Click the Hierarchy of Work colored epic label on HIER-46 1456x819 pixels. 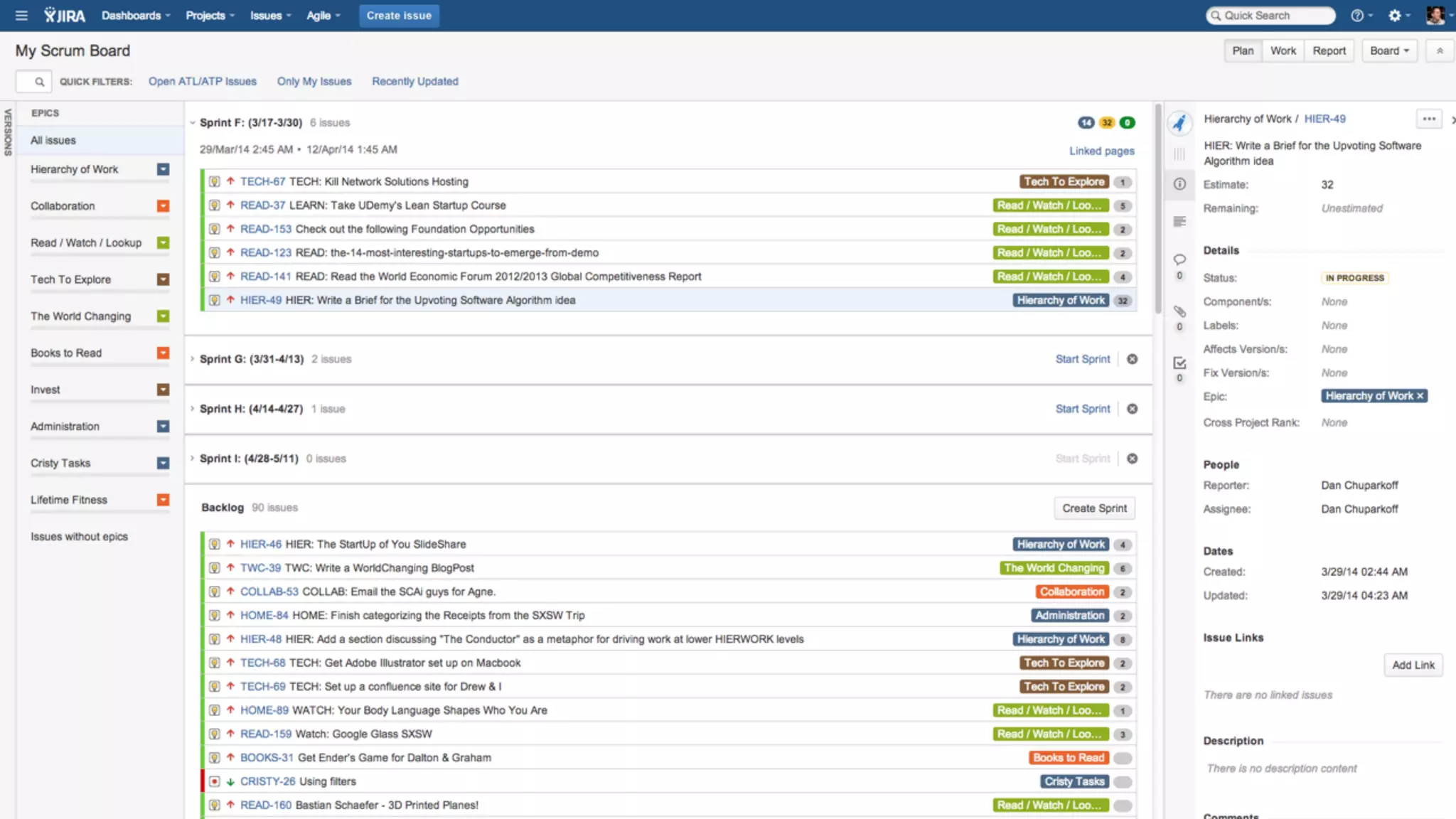[x=1061, y=545]
